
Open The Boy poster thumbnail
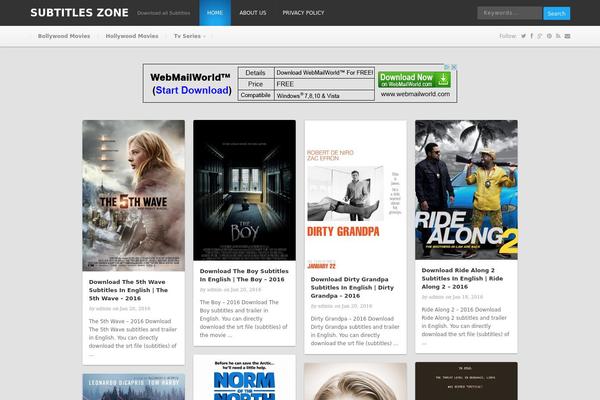tap(245, 190)
